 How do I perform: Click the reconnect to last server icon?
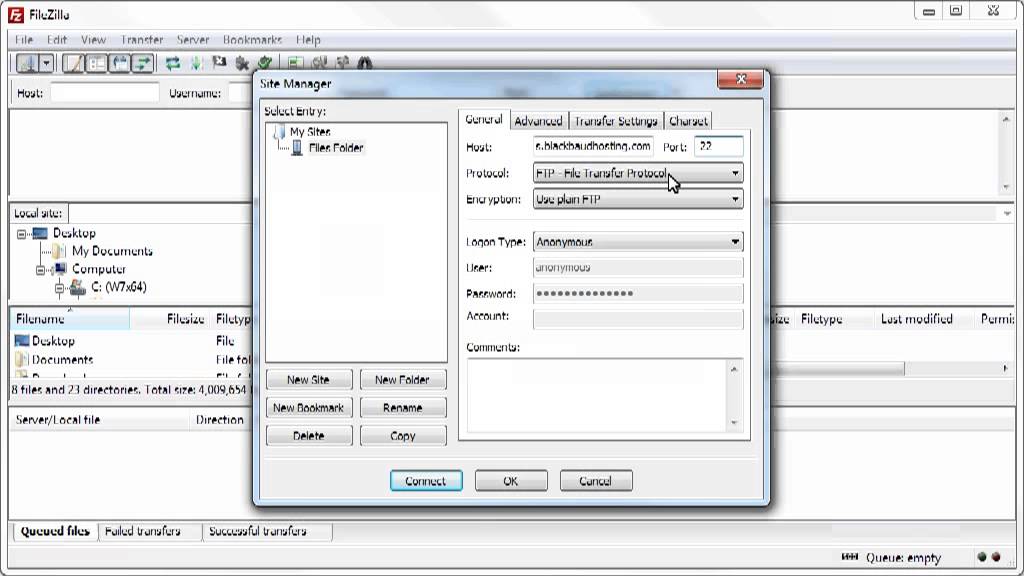pos(264,63)
